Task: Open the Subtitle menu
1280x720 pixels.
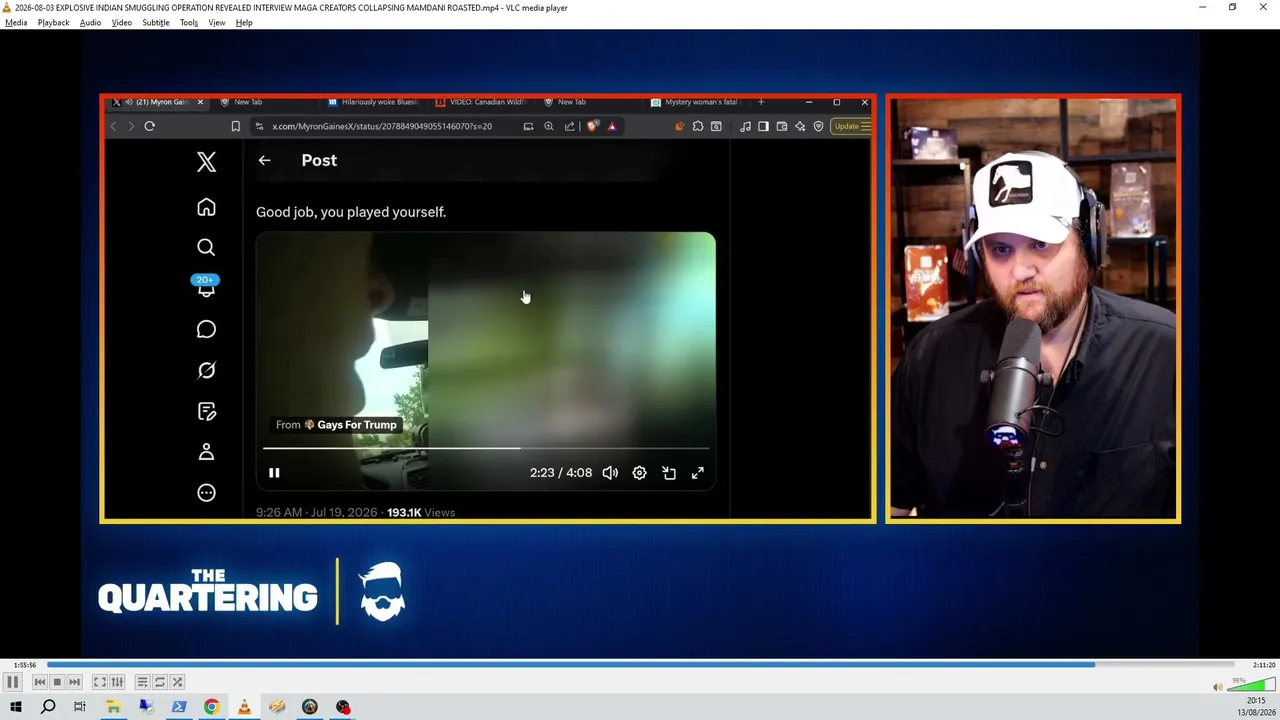Action: (156, 22)
